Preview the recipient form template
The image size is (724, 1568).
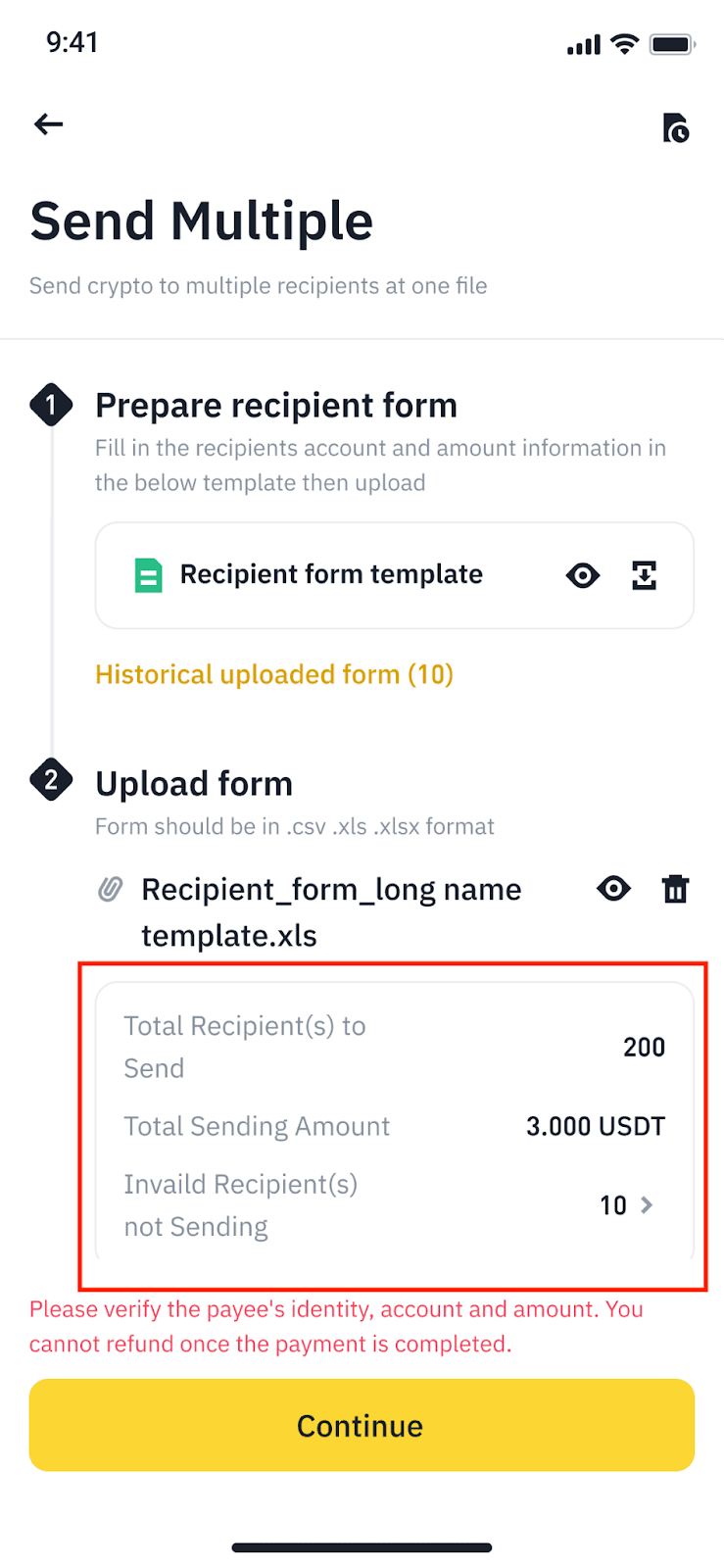pyautogui.click(x=583, y=575)
